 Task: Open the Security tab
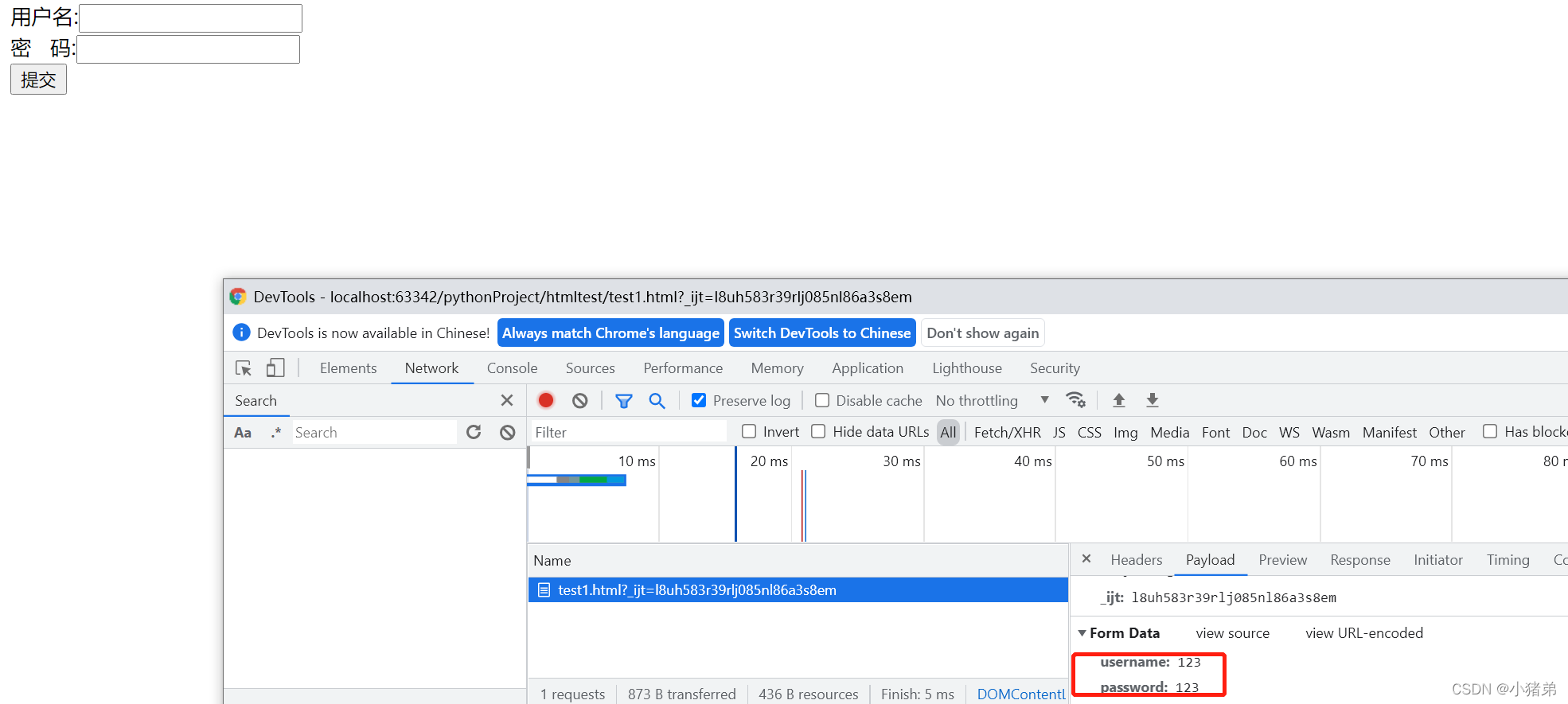tap(1055, 368)
